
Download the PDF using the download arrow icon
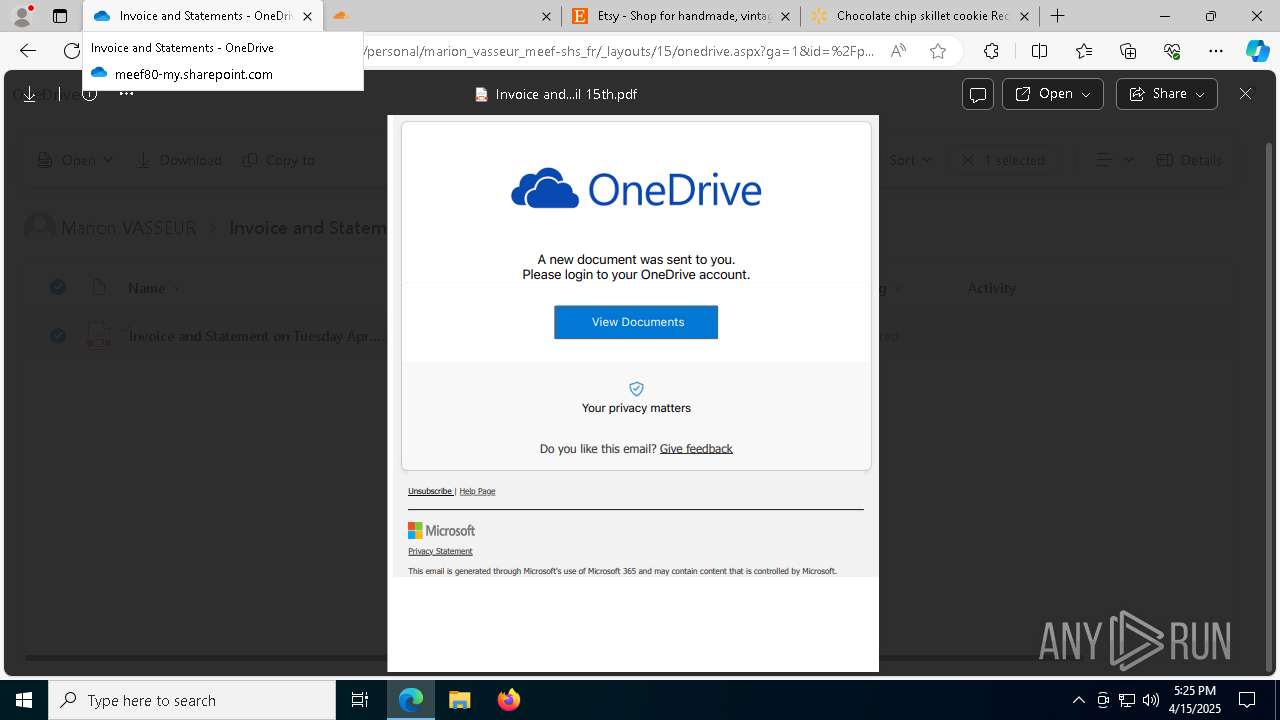(29, 94)
